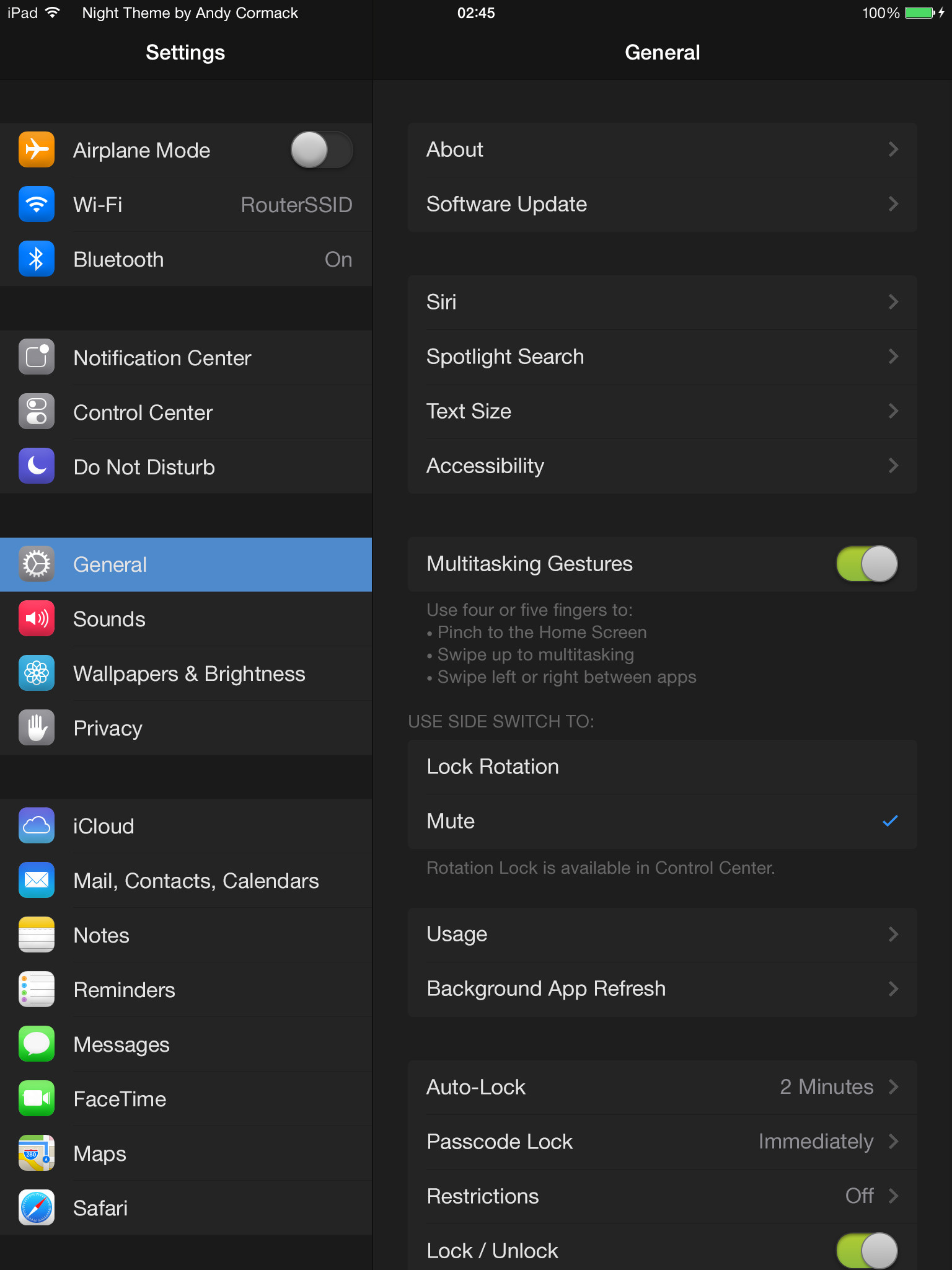
Task: Tap the blue checkmark beside Mute
Action: click(x=890, y=821)
